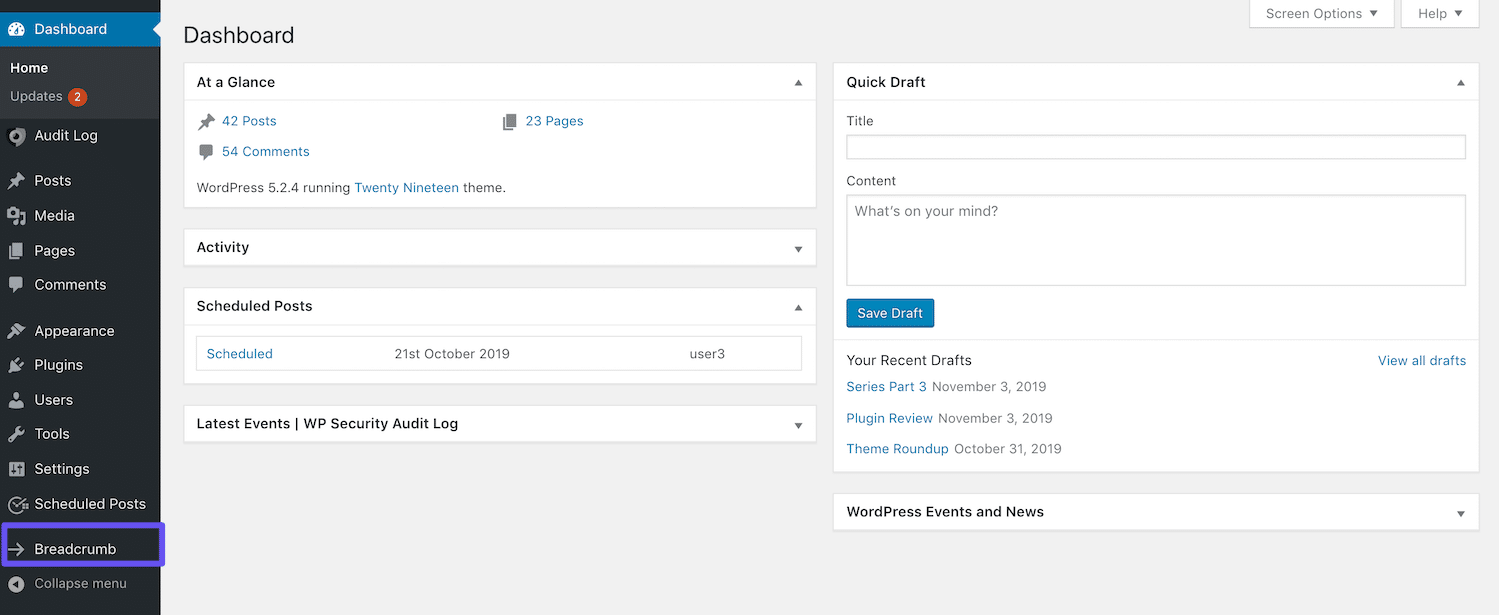Expand the WordPress Events and News section
1499x615 pixels.
click(x=1460, y=512)
